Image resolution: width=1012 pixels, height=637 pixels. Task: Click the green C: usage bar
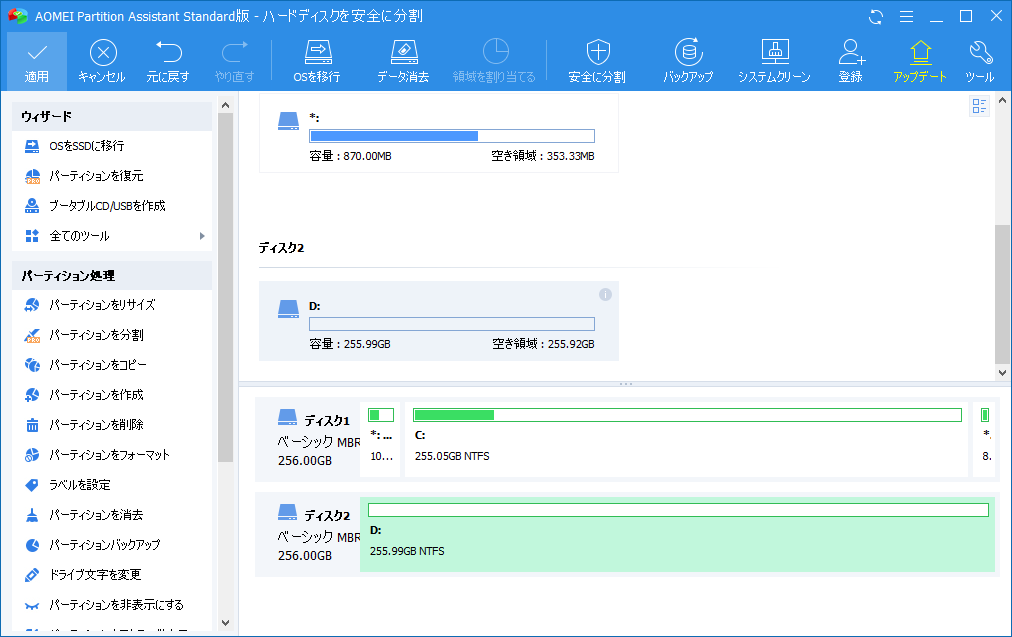[x=687, y=415]
